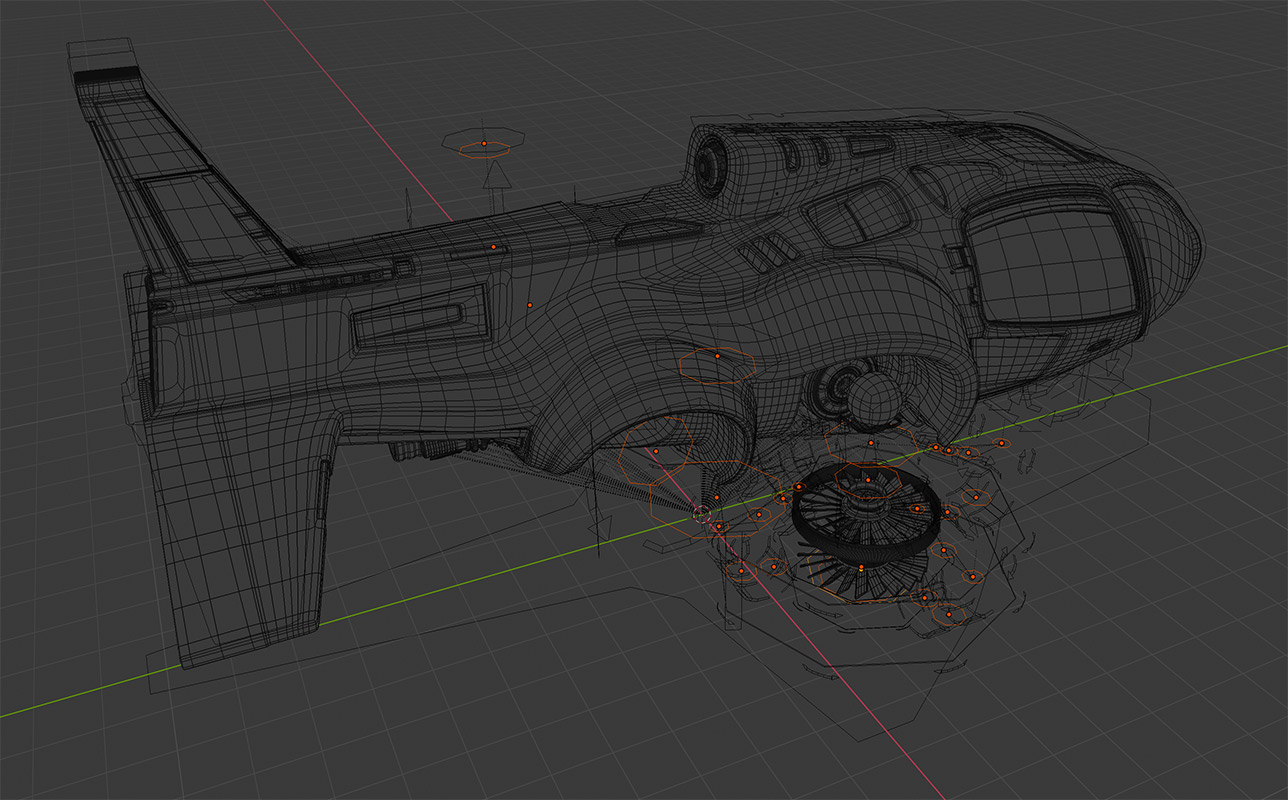Click the 3D cursor crosshair at the axis intersection

click(x=701, y=513)
